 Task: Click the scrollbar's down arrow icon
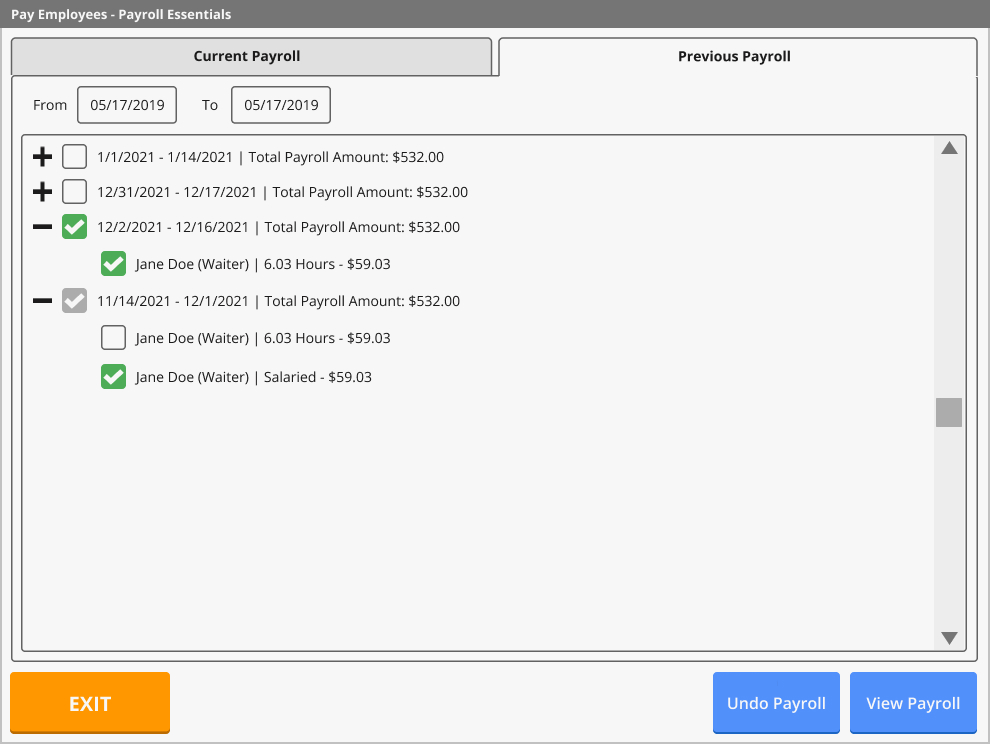948,637
